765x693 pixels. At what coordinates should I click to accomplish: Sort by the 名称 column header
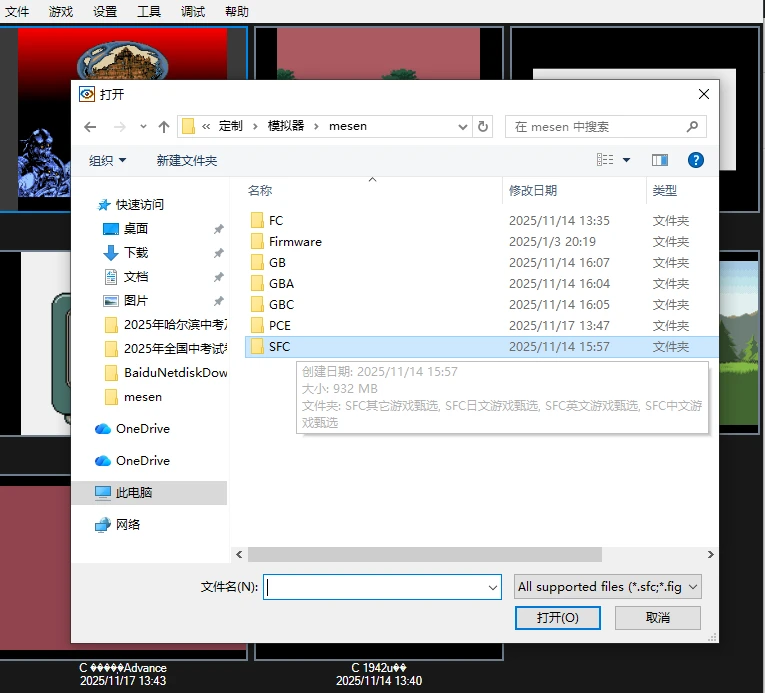[x=260, y=190]
